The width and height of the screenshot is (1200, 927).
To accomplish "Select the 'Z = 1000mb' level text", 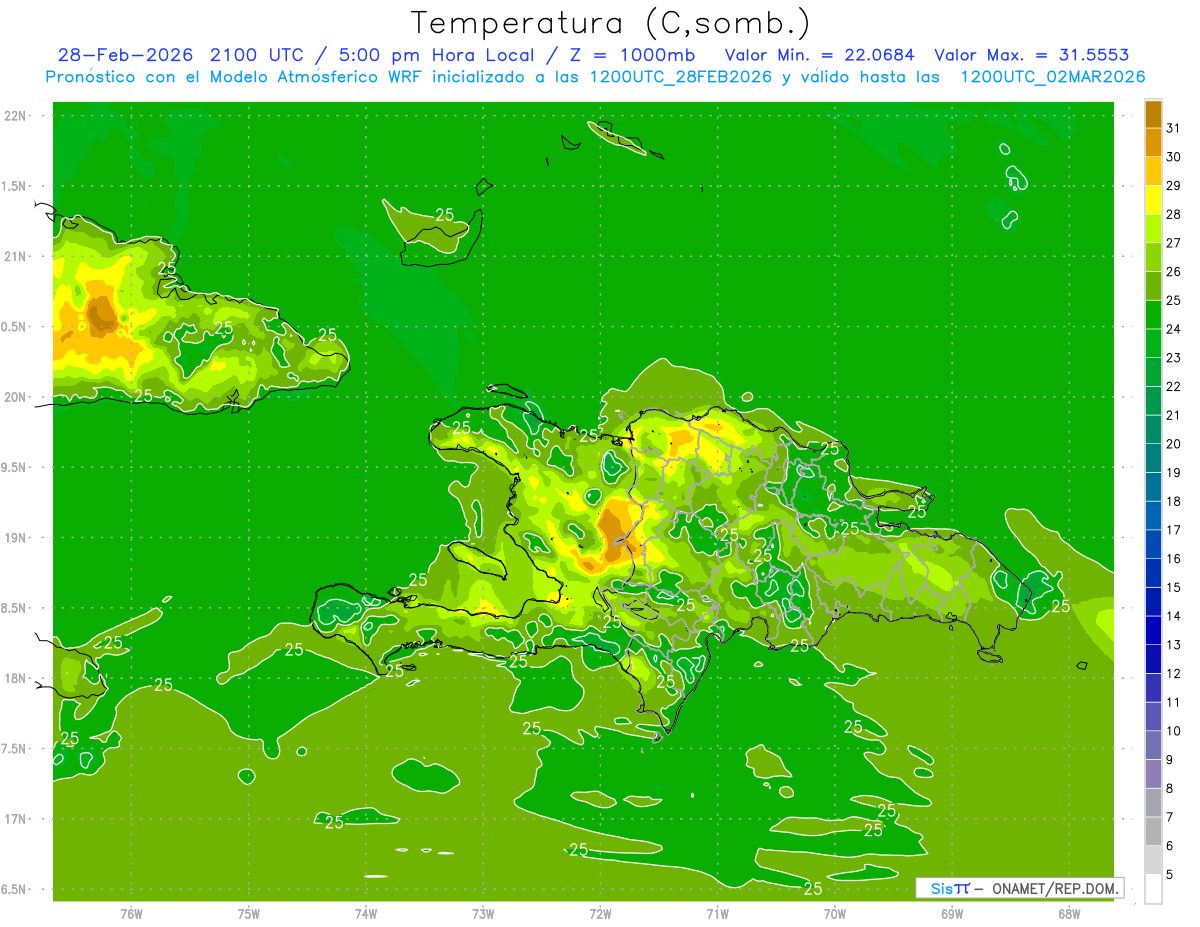I will click(x=631, y=55).
